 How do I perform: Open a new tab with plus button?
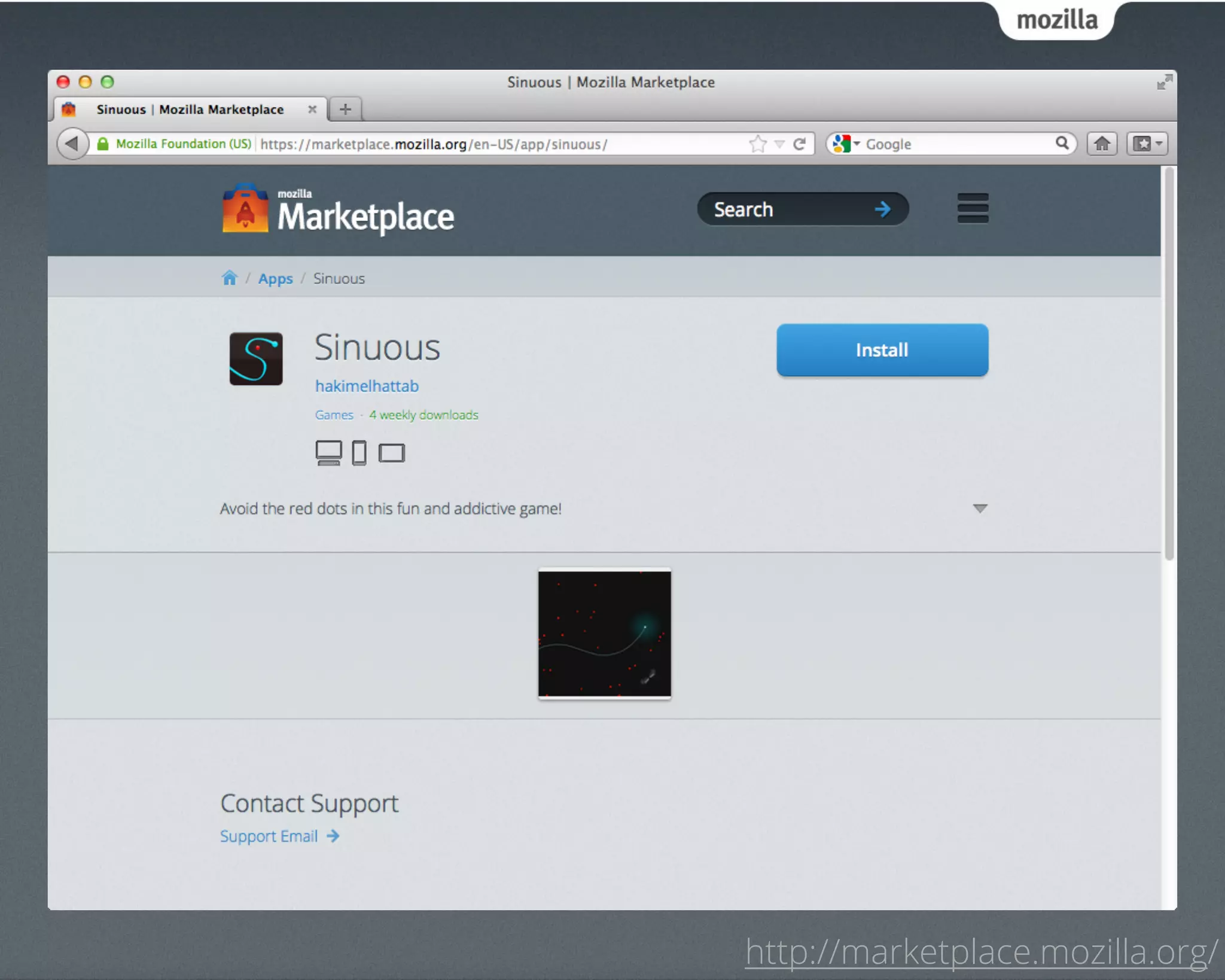tap(345, 109)
